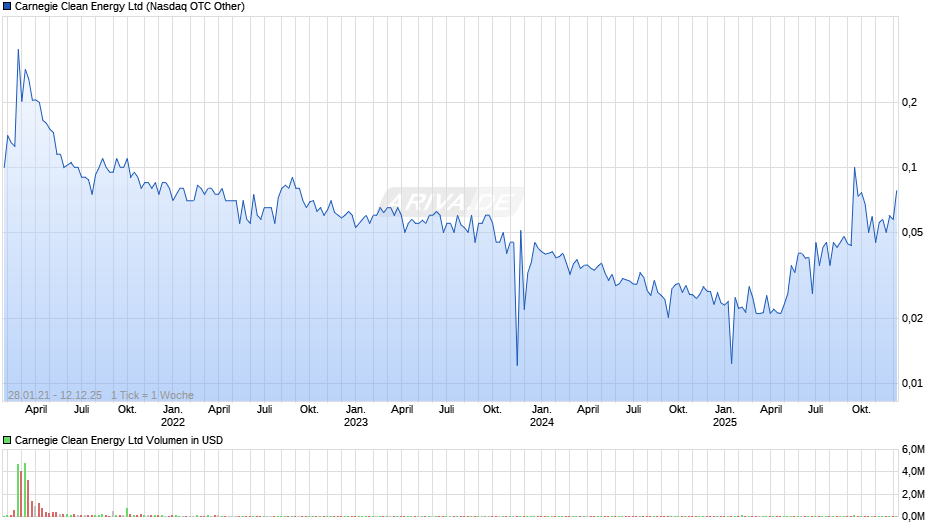The image size is (940, 526).
Task: Click the sharp price dip in late 2023
Action: pos(517,365)
